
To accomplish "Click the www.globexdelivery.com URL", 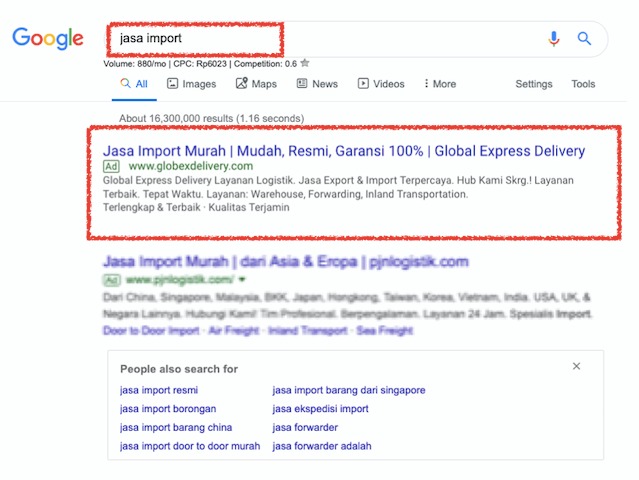I will pyautogui.click(x=191, y=166).
